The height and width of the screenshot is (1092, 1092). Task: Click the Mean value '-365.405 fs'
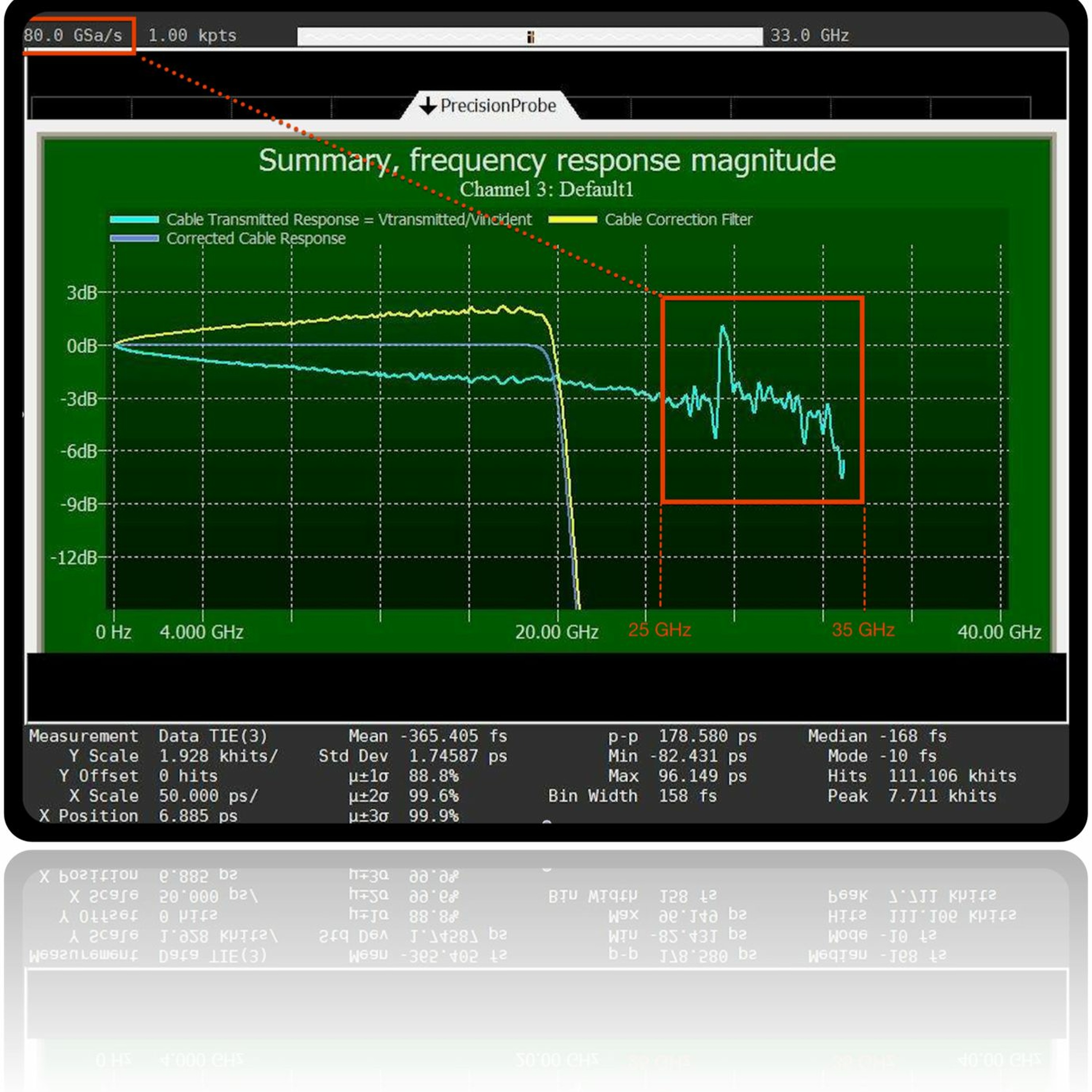click(x=453, y=736)
